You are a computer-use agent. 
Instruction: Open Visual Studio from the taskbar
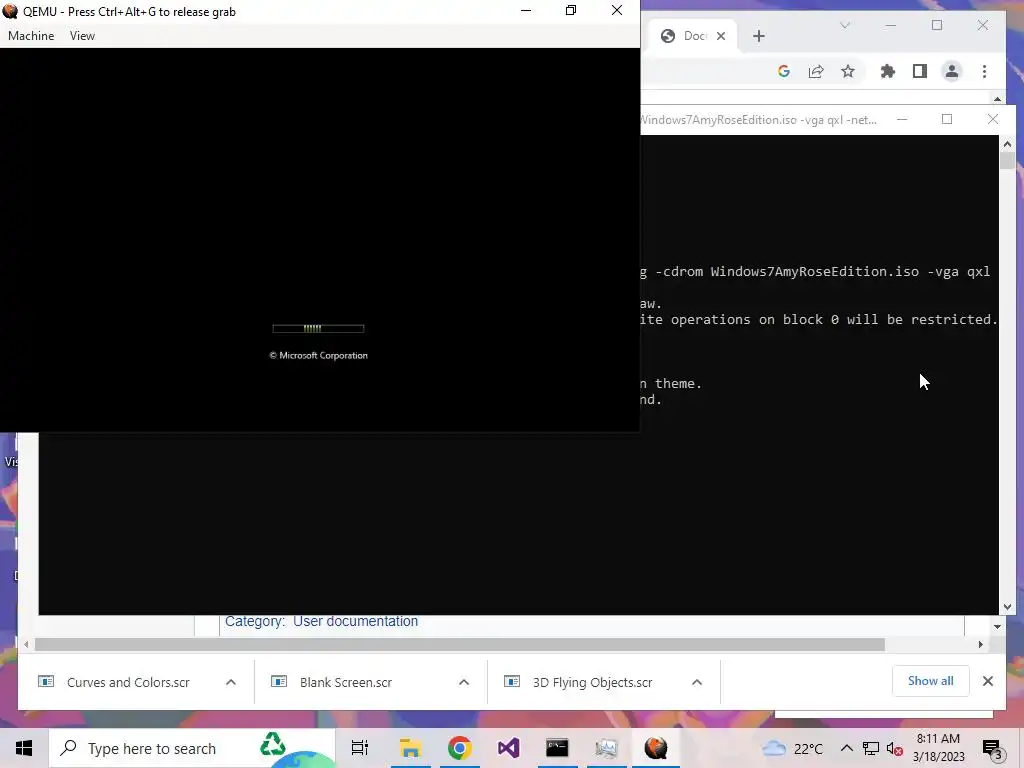[x=508, y=748]
